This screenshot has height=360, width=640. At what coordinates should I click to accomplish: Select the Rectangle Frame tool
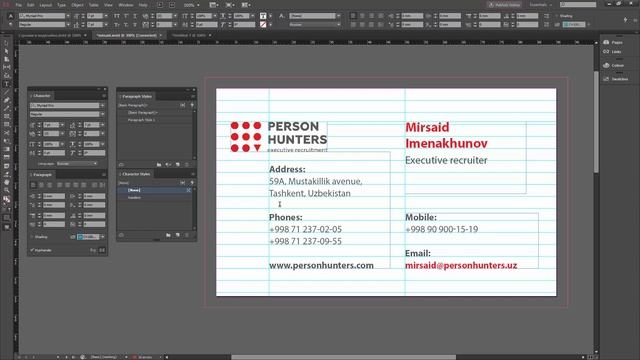(x=6, y=117)
